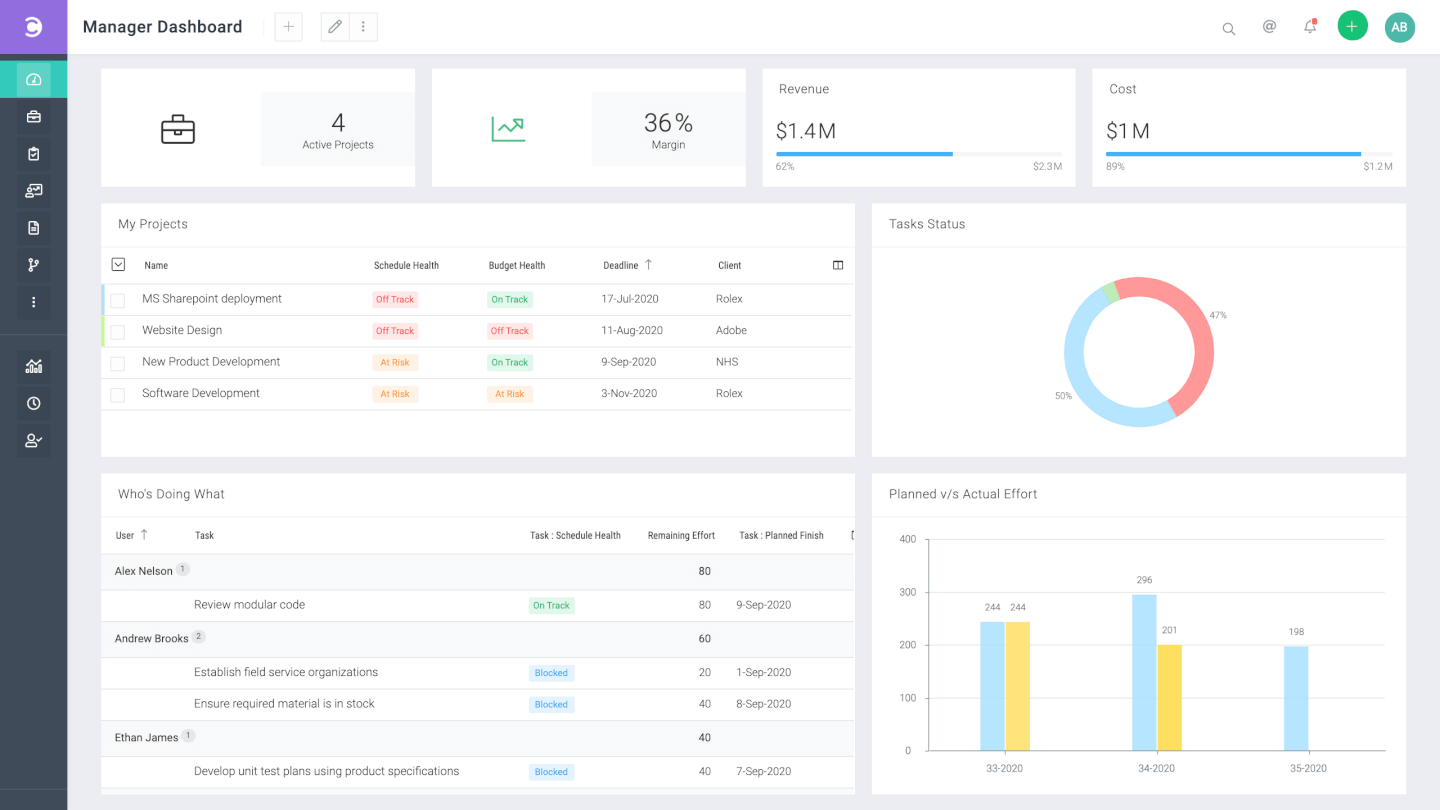This screenshot has height=810, width=1440.
Task: Collapse the Ethan James group row
Action: pyautogui.click(x=478, y=737)
